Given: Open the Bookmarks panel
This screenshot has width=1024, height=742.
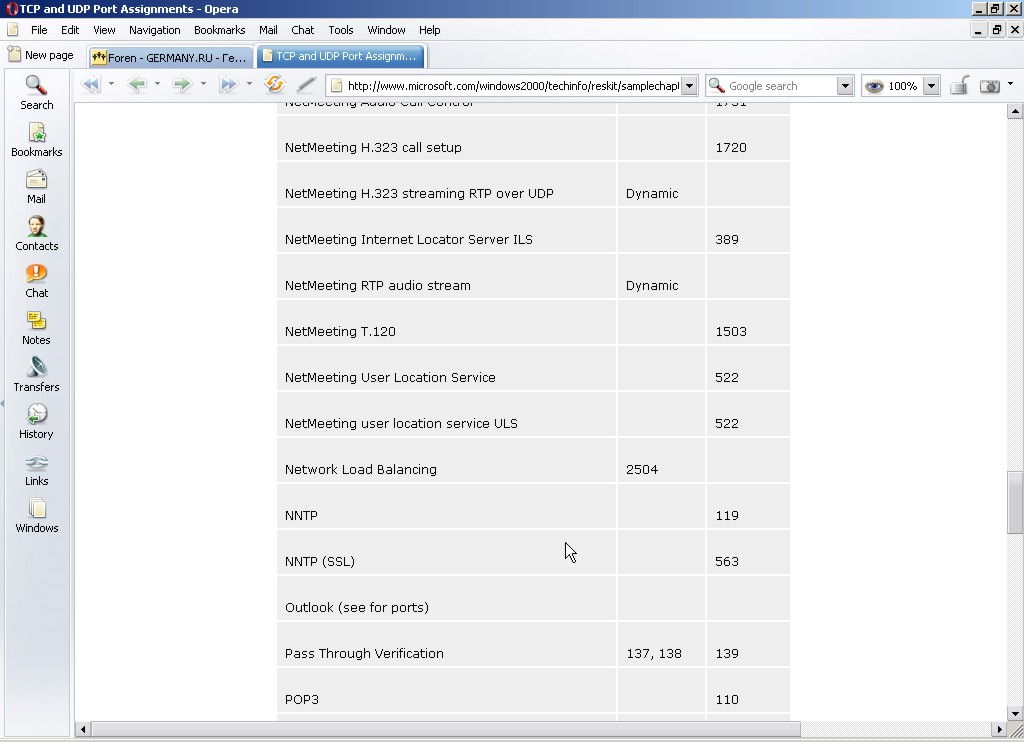Looking at the screenshot, I should [37, 140].
